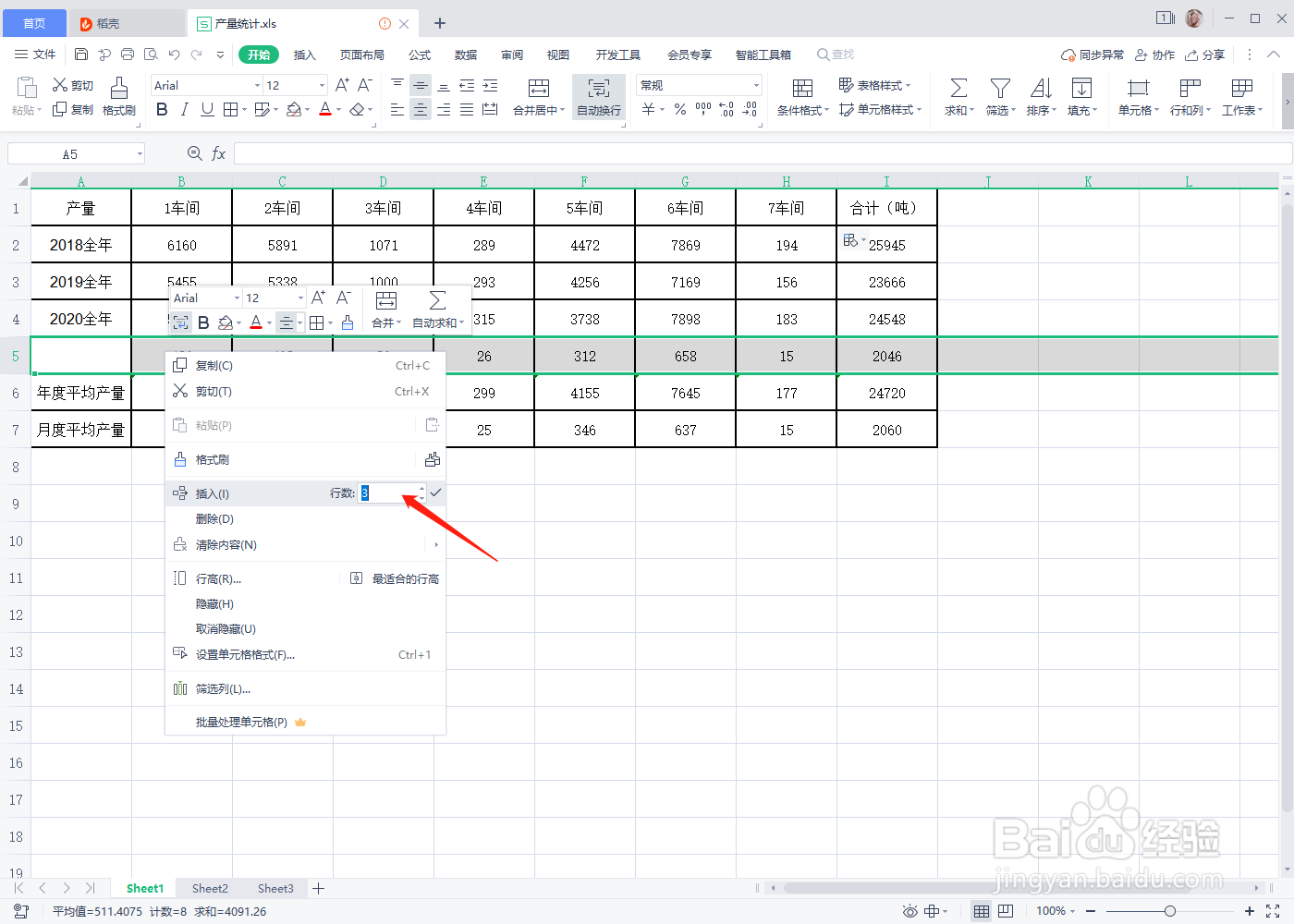Choose Hide (隐藏) in context menu
The image size is (1294, 924).
point(305,603)
